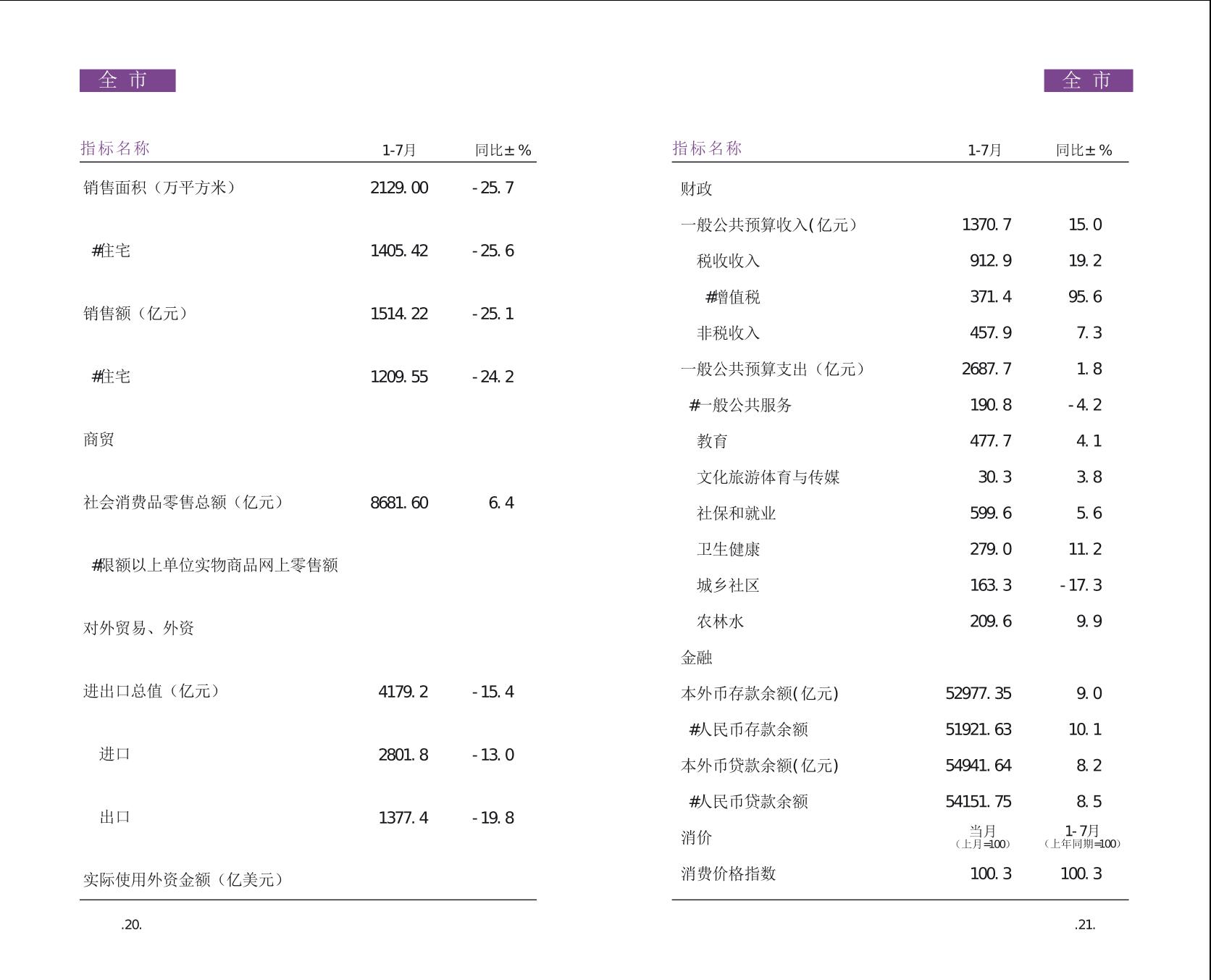
Task: Select the 文化旅游体育与传媒 row label
Action: pyautogui.click(x=768, y=477)
